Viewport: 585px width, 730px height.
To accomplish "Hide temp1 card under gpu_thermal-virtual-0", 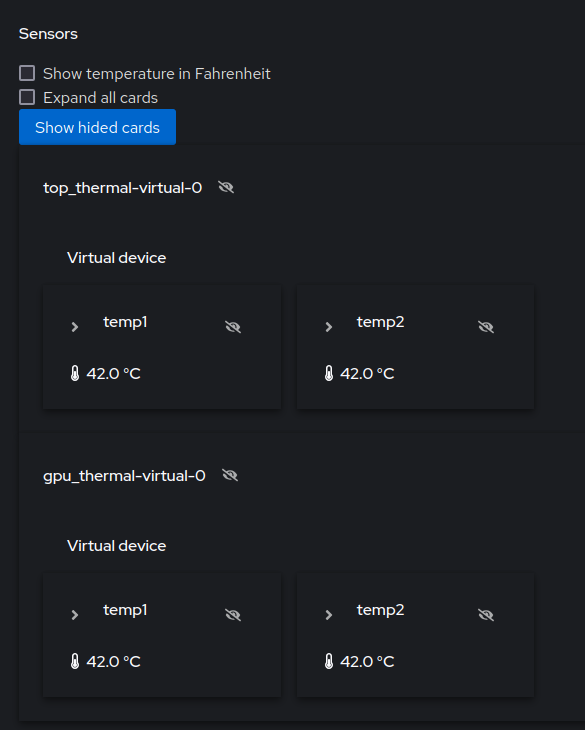I will [233, 615].
